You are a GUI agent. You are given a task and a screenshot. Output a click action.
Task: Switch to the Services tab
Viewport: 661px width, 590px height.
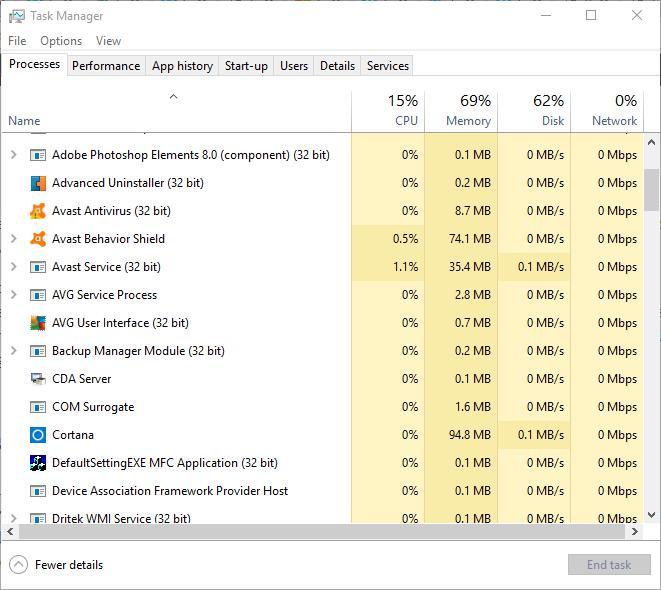[x=388, y=66]
